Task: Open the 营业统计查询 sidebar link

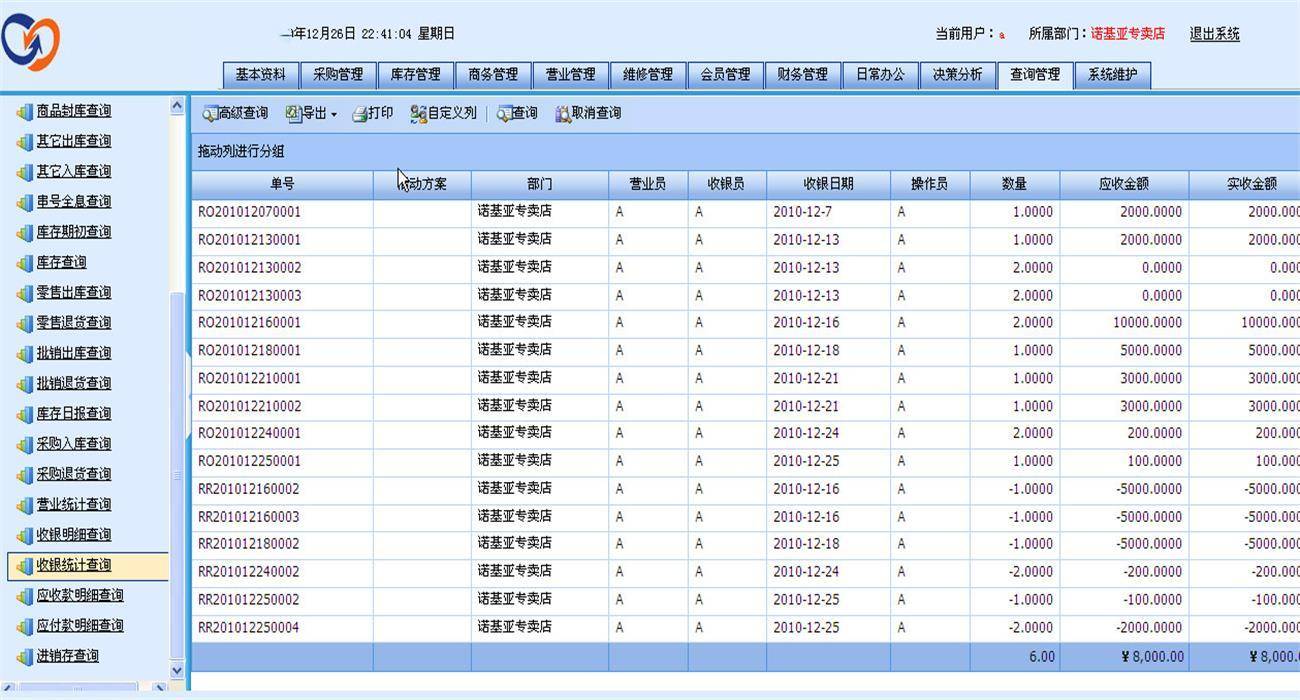Action: pyautogui.click(x=74, y=504)
